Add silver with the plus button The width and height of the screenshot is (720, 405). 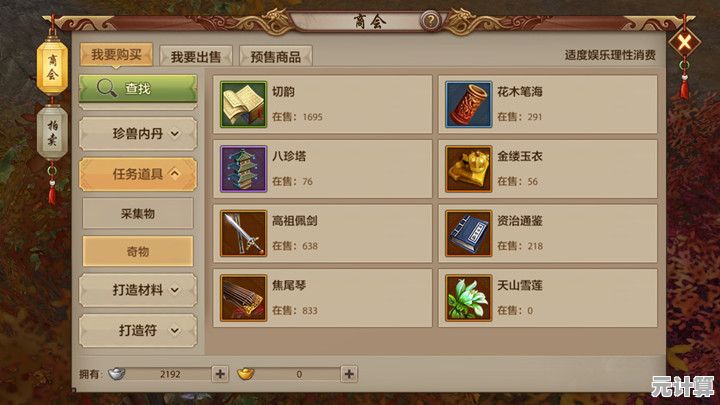click(x=220, y=374)
